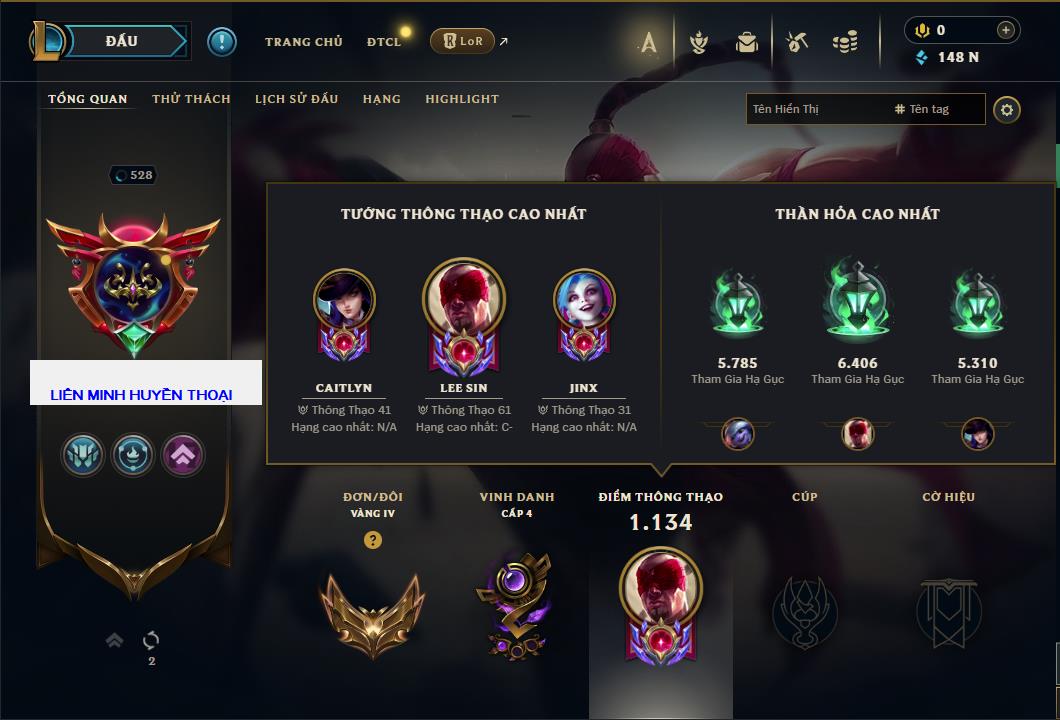Viewport: 1060px width, 720px height.
Task: Open the loot backpack icon
Action: click(747, 43)
